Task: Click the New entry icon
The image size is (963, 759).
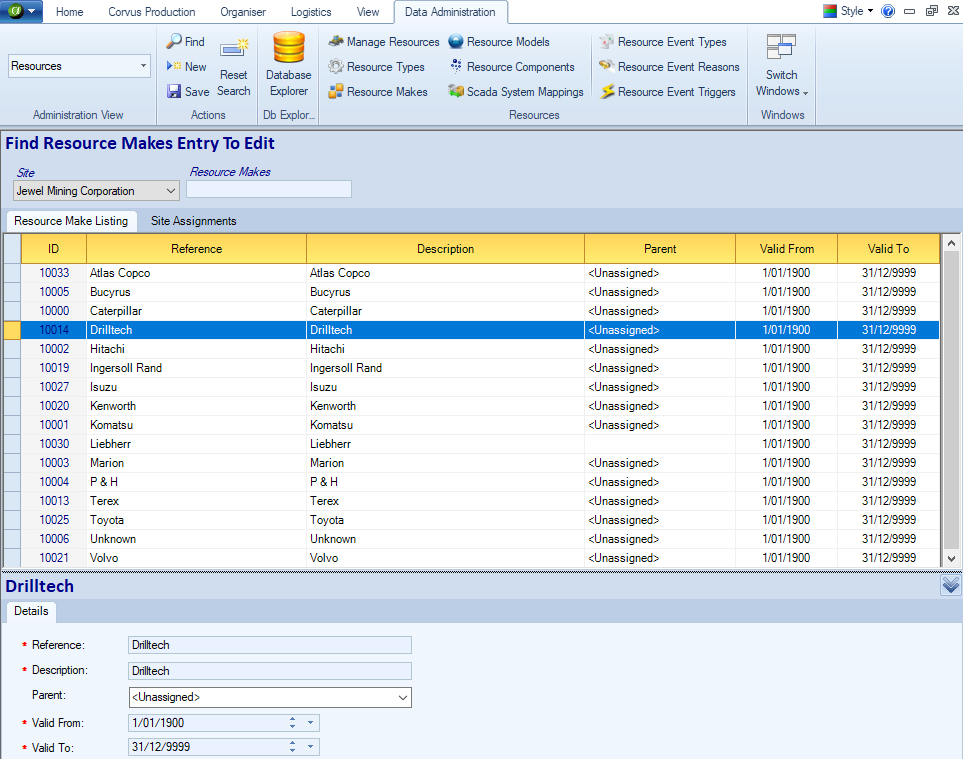Action: (174, 66)
